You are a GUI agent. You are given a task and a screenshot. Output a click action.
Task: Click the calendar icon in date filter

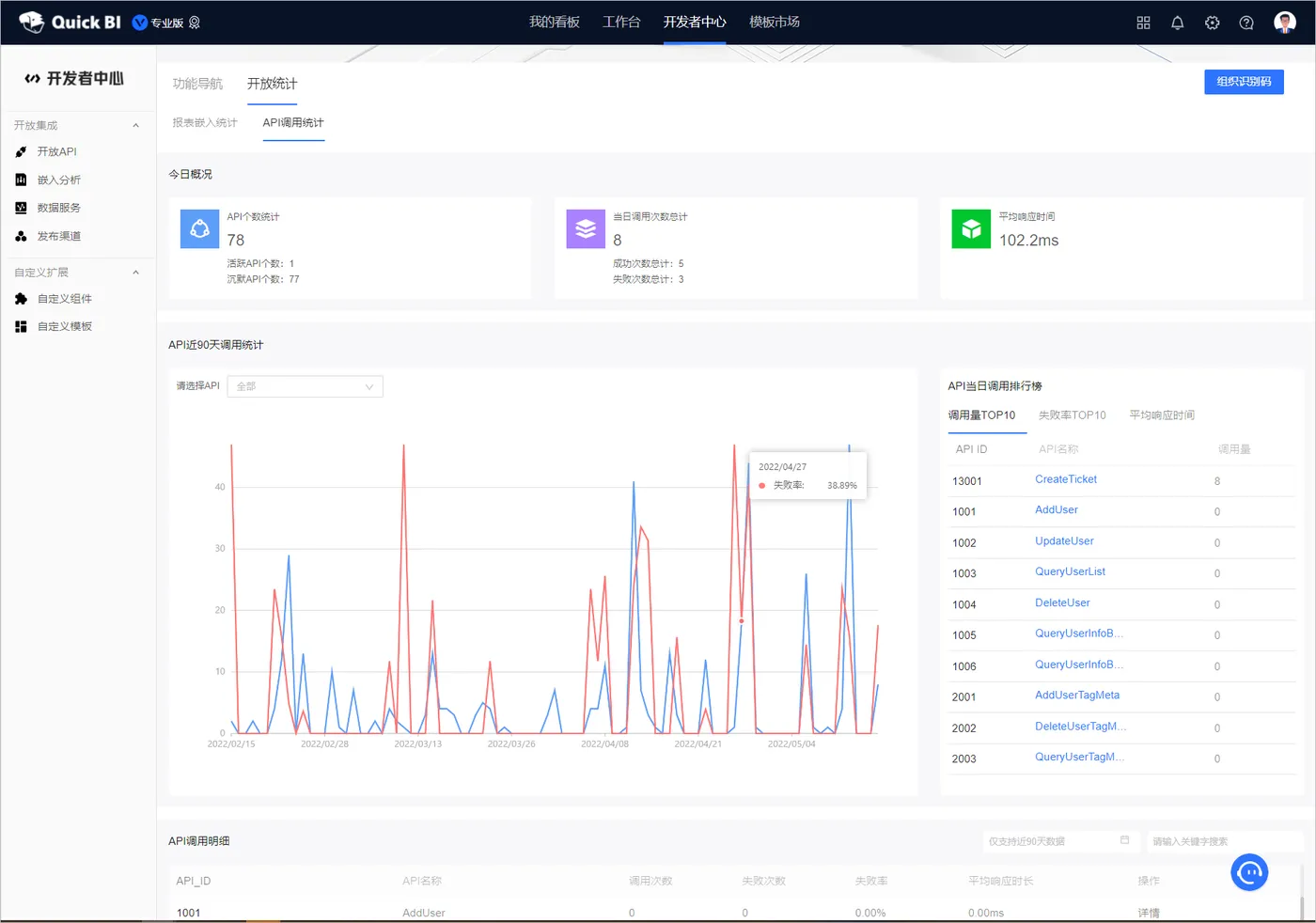[1124, 840]
